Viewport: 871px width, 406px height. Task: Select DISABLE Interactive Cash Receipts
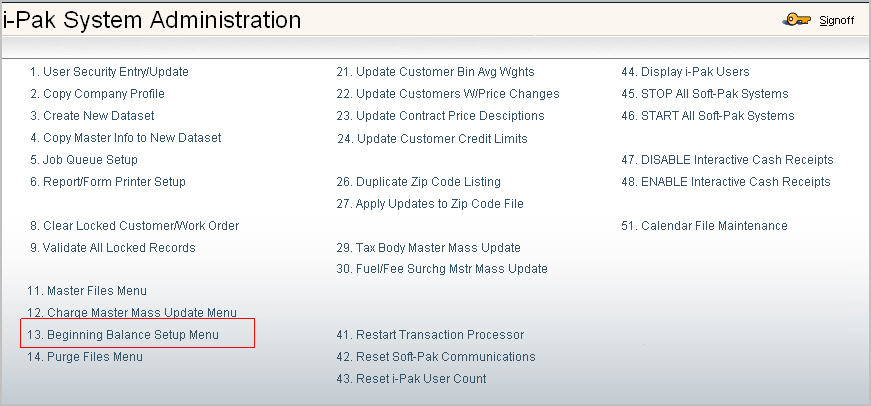pyautogui.click(x=728, y=160)
